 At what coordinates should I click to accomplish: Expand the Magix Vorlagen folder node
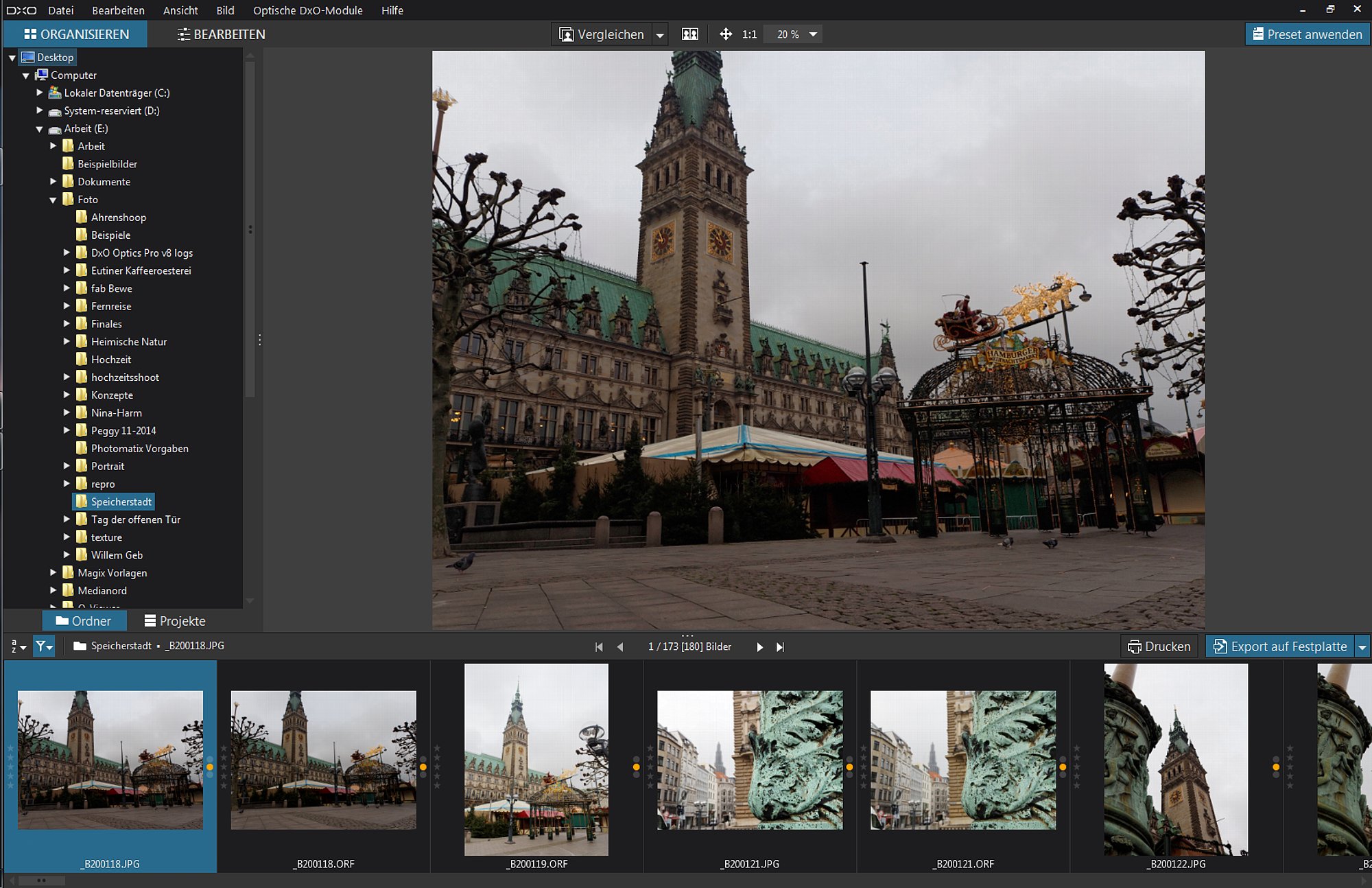tap(54, 572)
